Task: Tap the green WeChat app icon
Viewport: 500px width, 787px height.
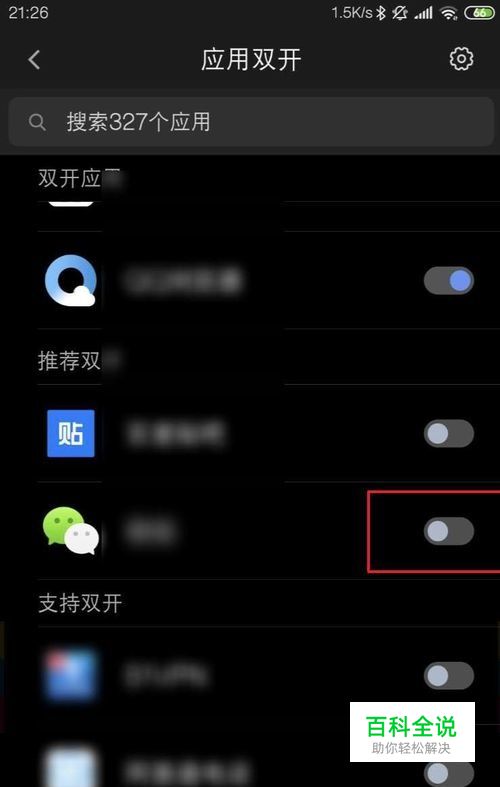Action: tap(71, 532)
